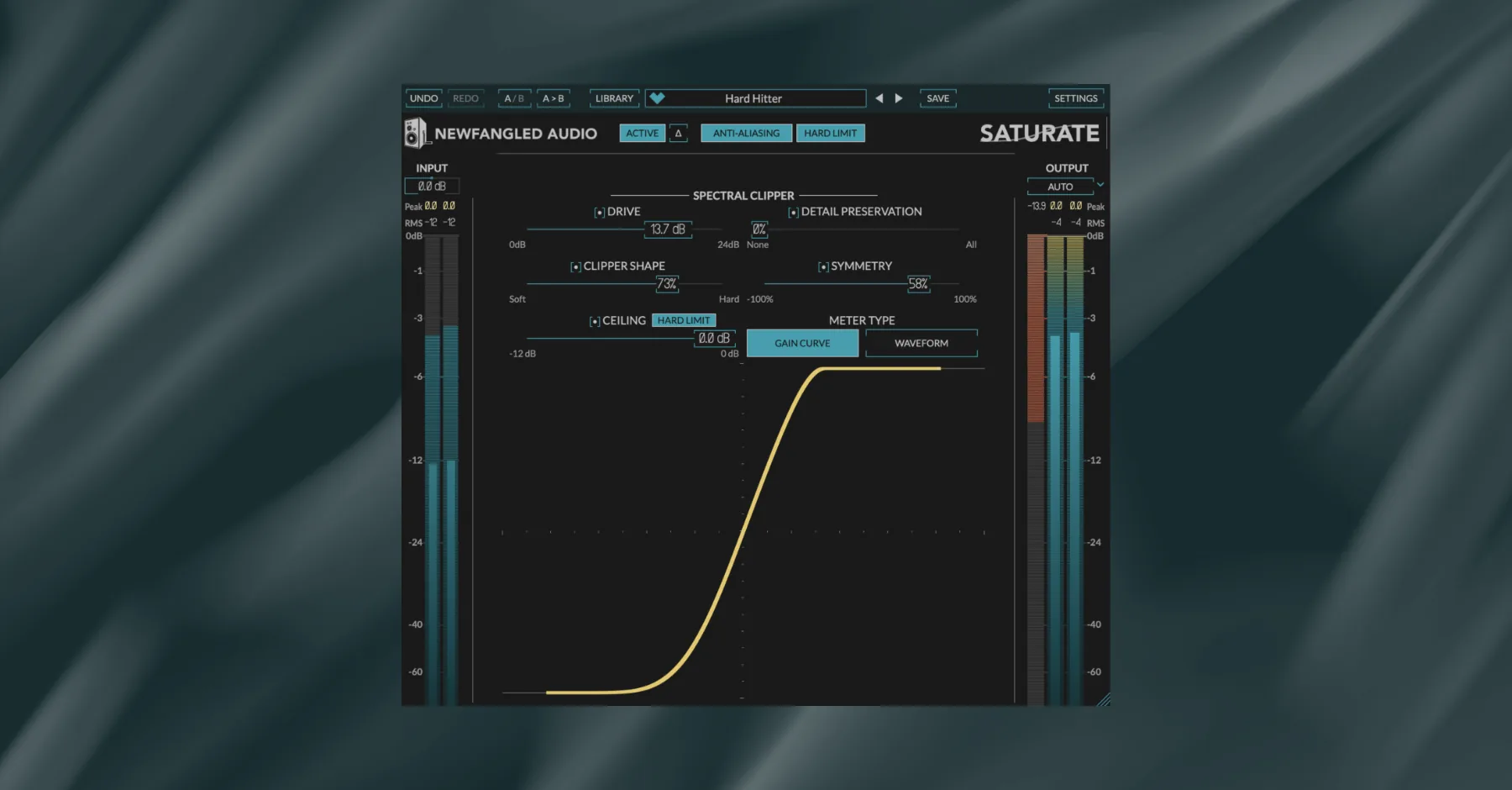Toggle Anti-Aliasing on or off
The height and width of the screenshot is (790, 1512).
pos(747,133)
